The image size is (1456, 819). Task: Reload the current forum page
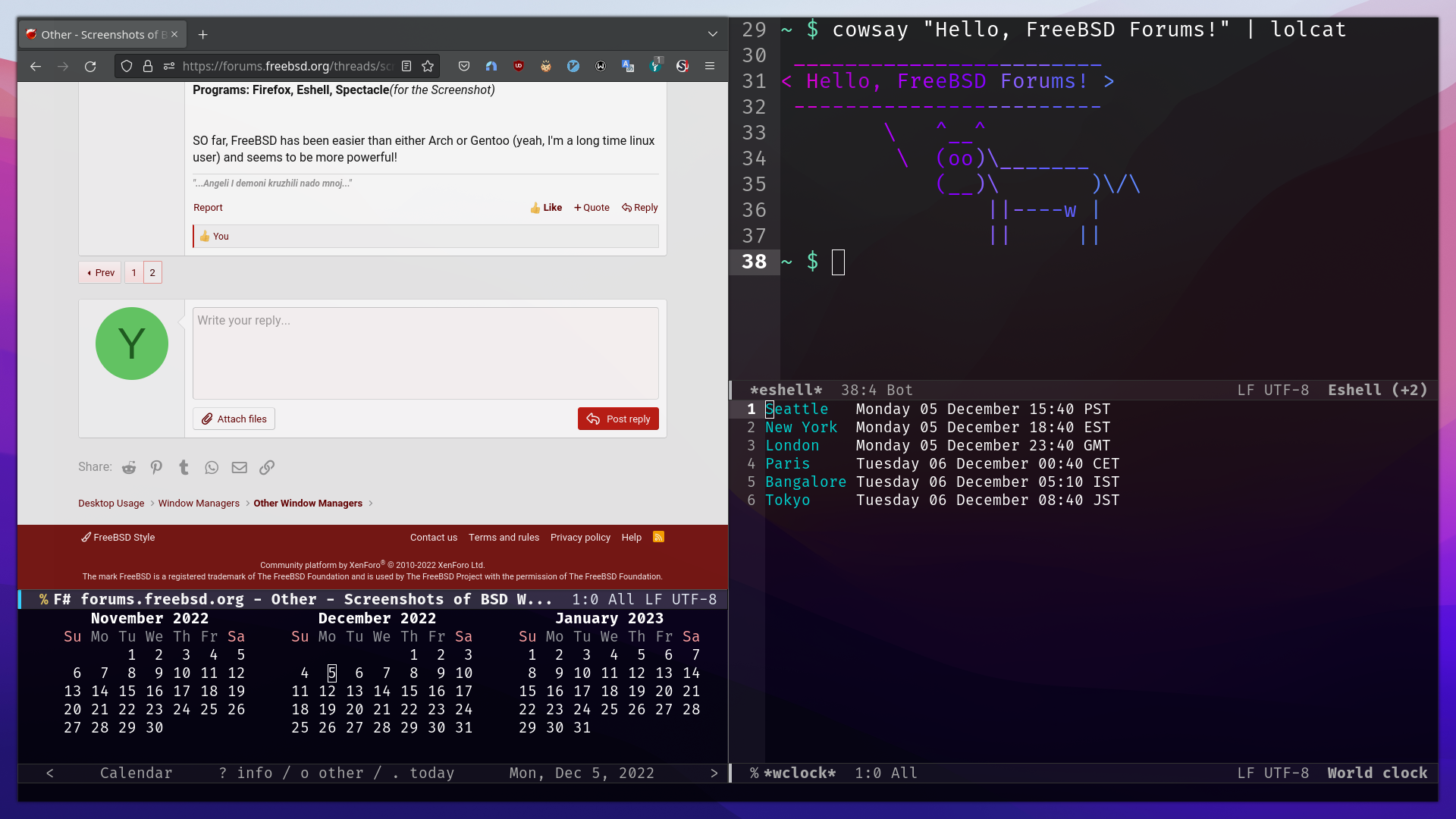(90, 66)
